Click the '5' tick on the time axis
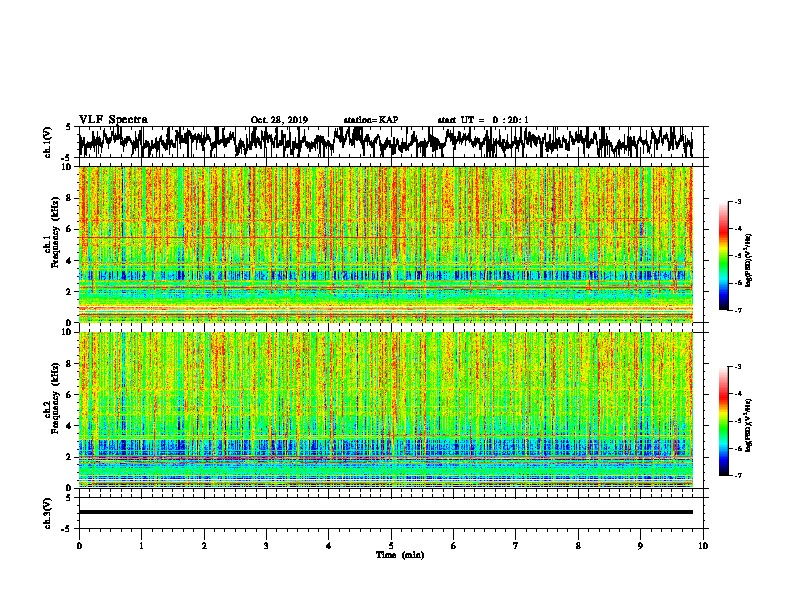This screenshot has height=612, width=792. 391,546
